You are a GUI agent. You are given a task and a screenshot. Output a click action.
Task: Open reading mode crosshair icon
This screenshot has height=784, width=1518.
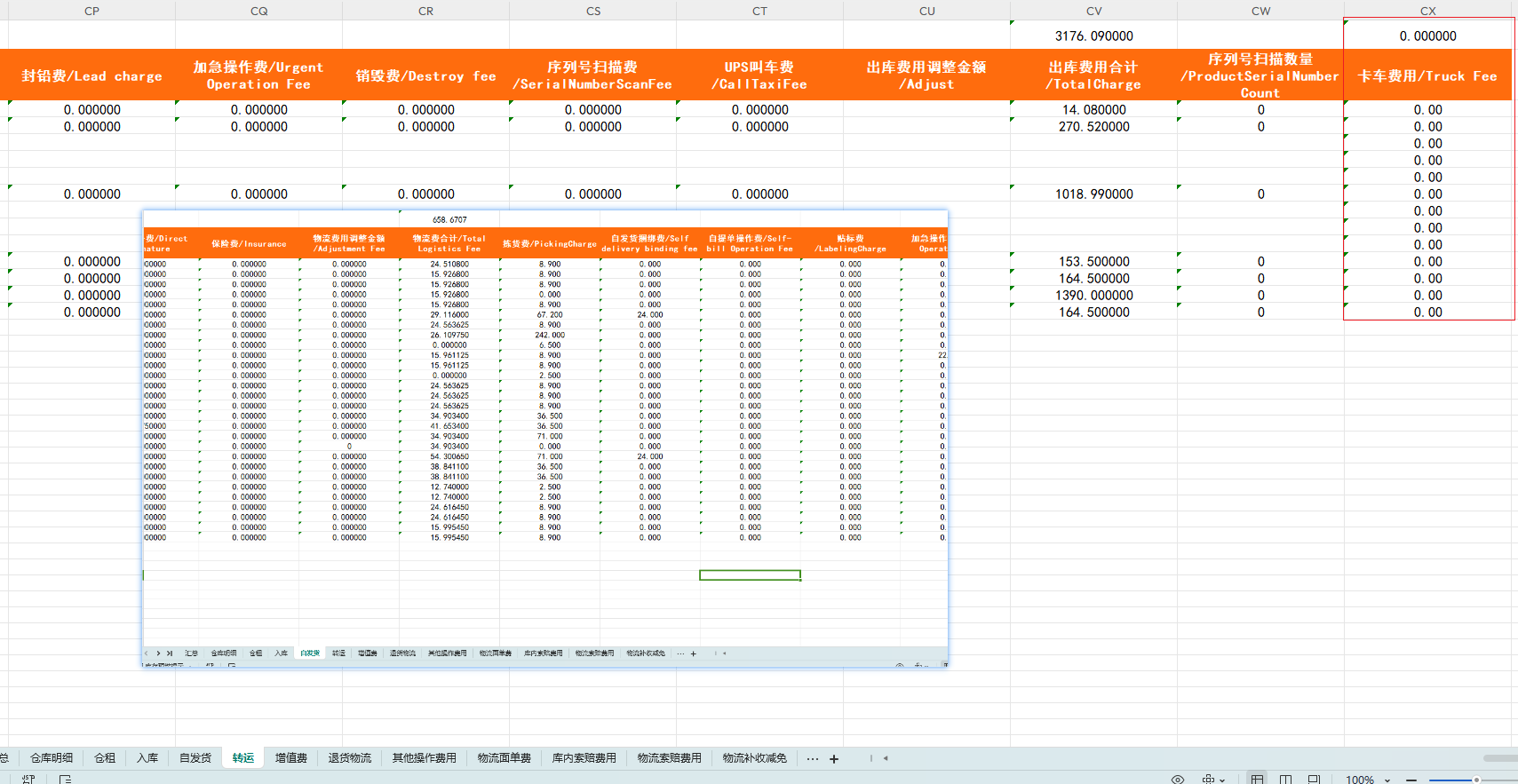click(1208, 779)
